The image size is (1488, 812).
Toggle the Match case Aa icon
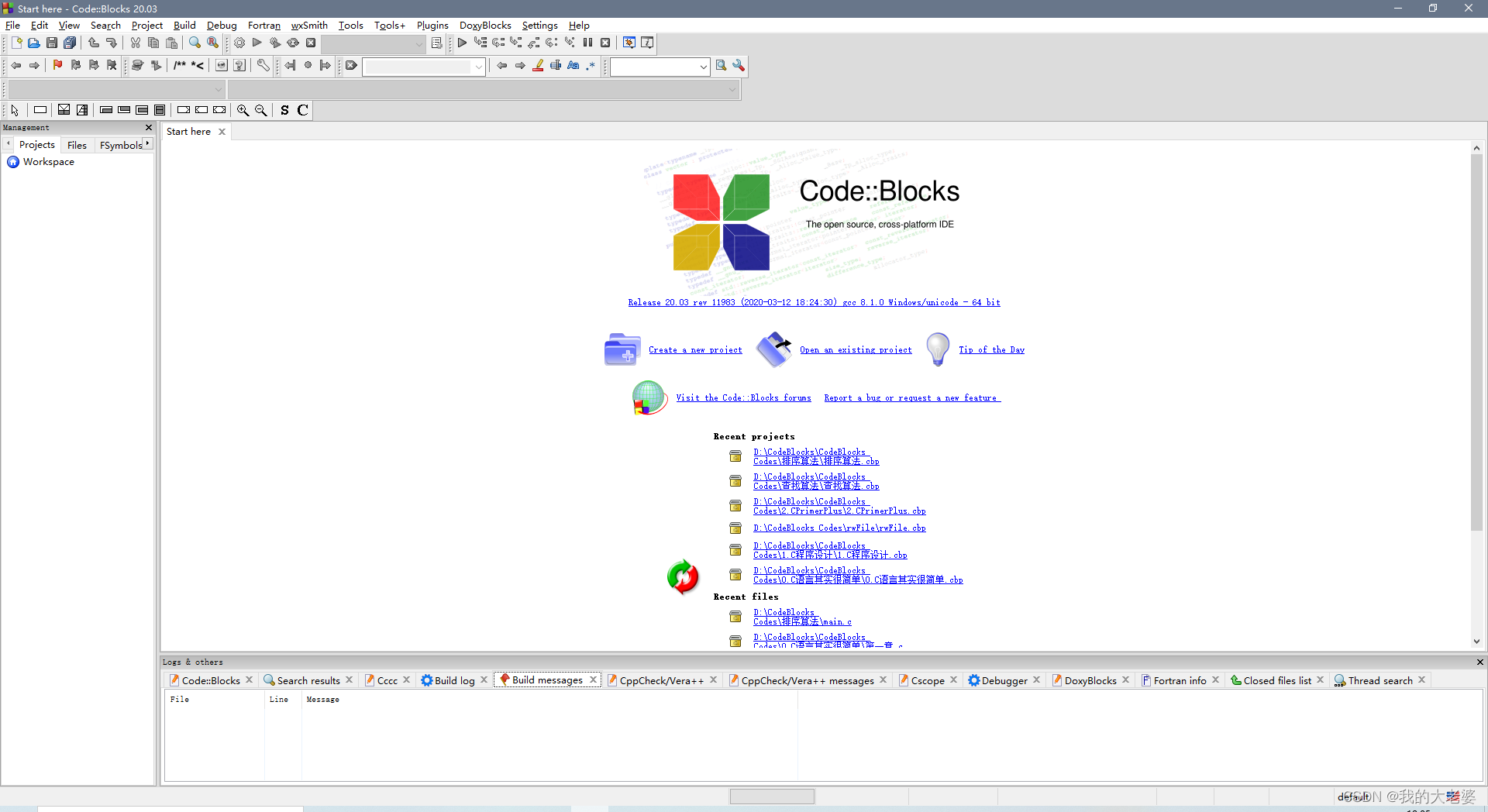[573, 66]
